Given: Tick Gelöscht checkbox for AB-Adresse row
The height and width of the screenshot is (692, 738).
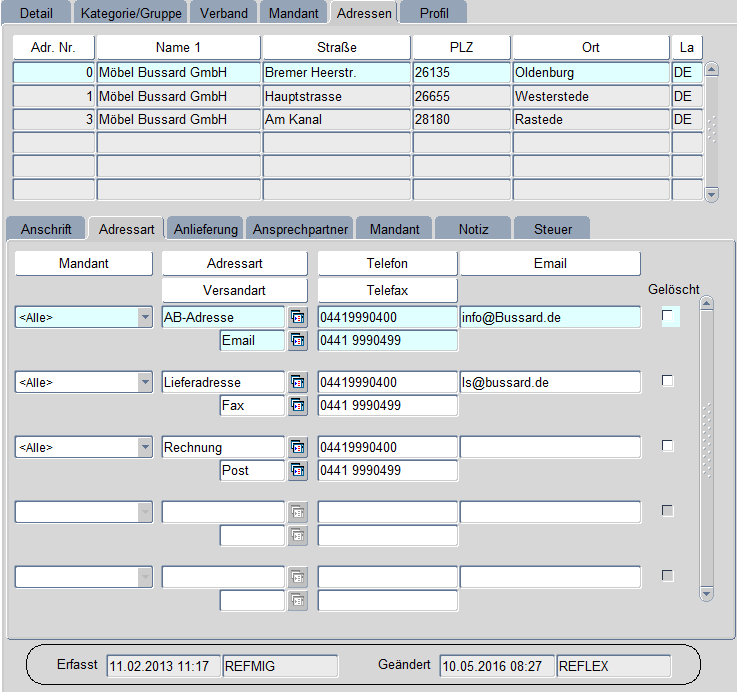Looking at the screenshot, I should (668, 316).
